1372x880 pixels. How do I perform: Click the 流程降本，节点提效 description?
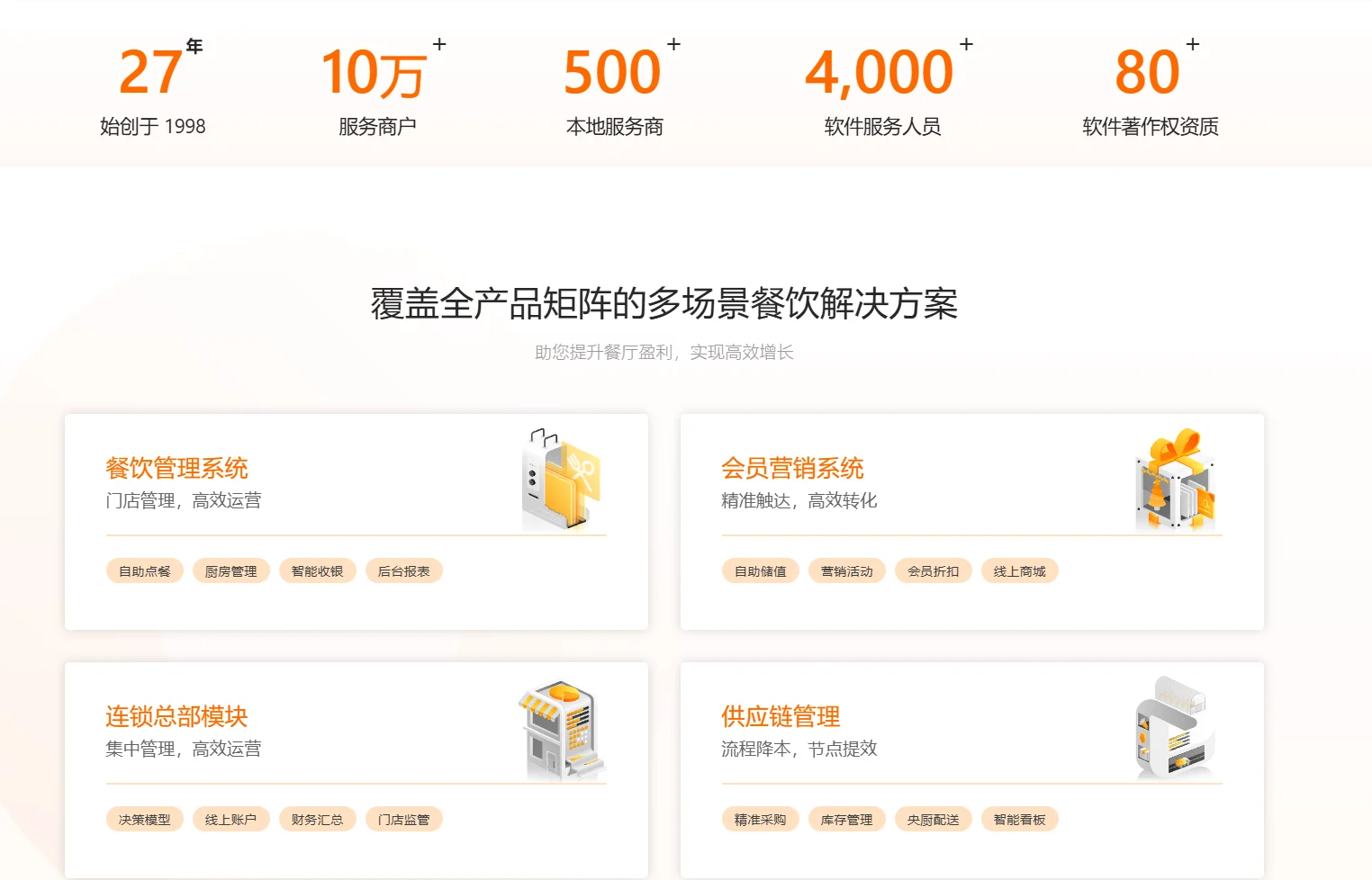click(x=799, y=749)
